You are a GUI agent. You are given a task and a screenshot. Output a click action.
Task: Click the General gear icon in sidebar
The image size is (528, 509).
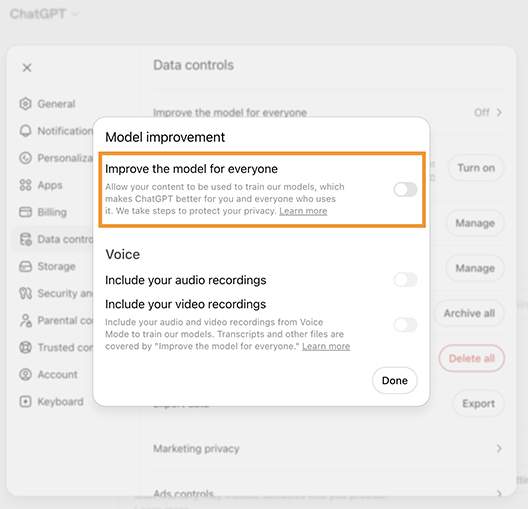tap(26, 104)
